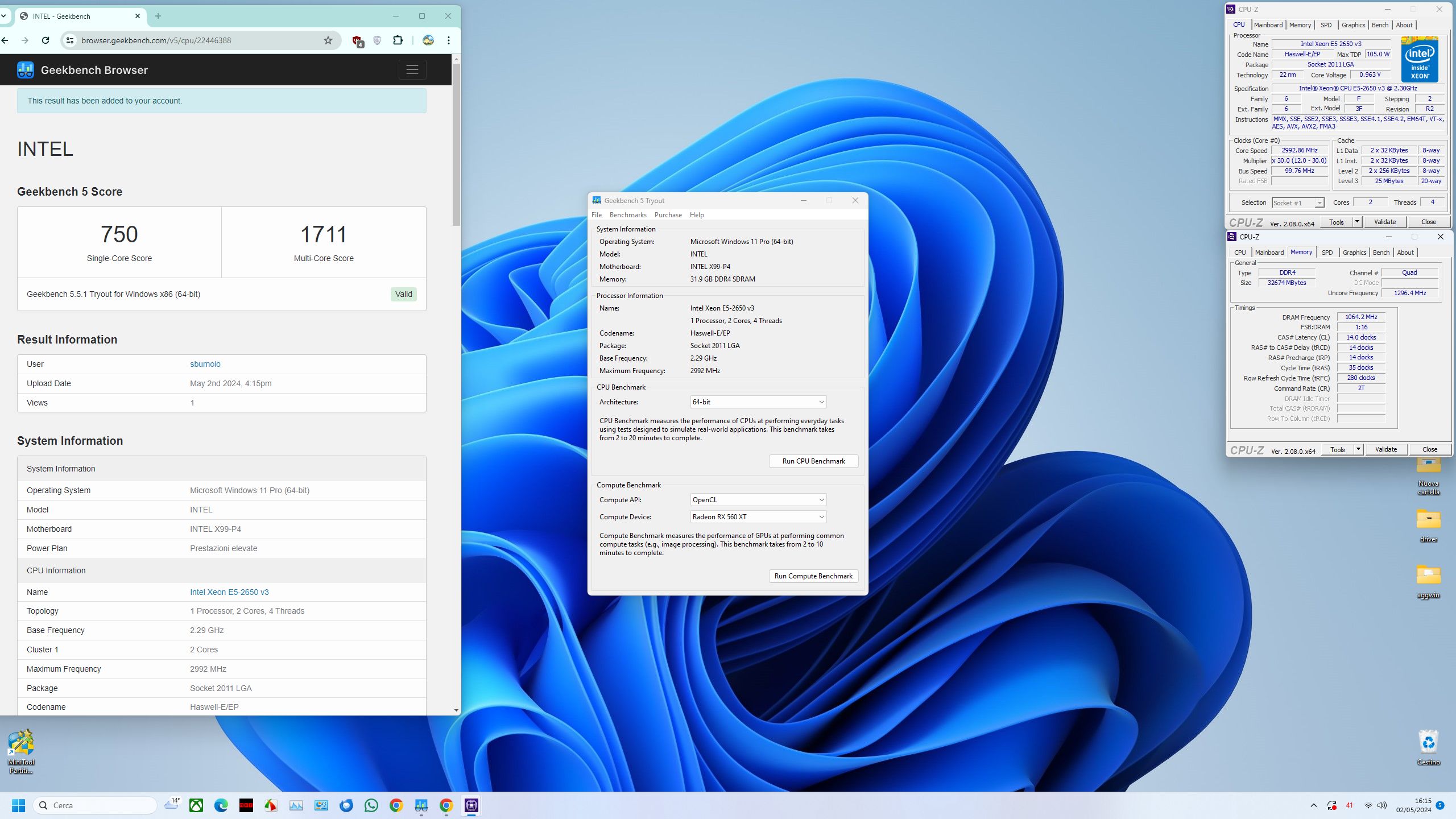Launch Microsoft Edge from taskbar
Image resolution: width=1456 pixels, height=819 pixels.
(x=221, y=805)
